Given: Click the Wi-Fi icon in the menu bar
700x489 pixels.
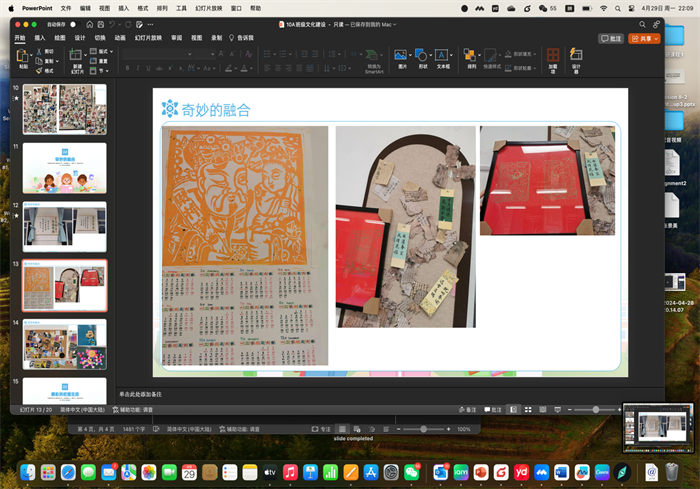Looking at the screenshot, I should pyautogui.click(x=604, y=8).
